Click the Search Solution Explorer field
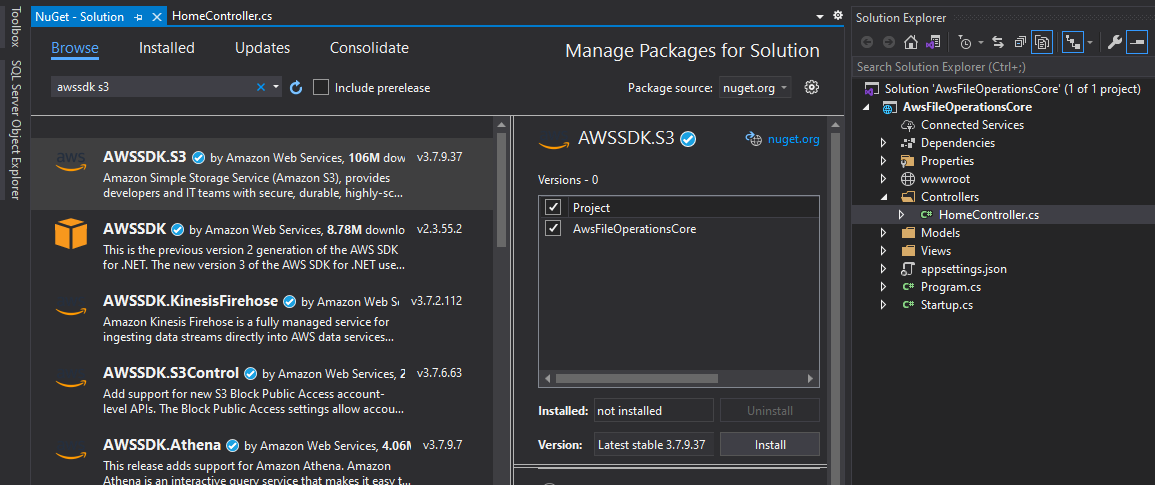1155x485 pixels. click(1003, 67)
